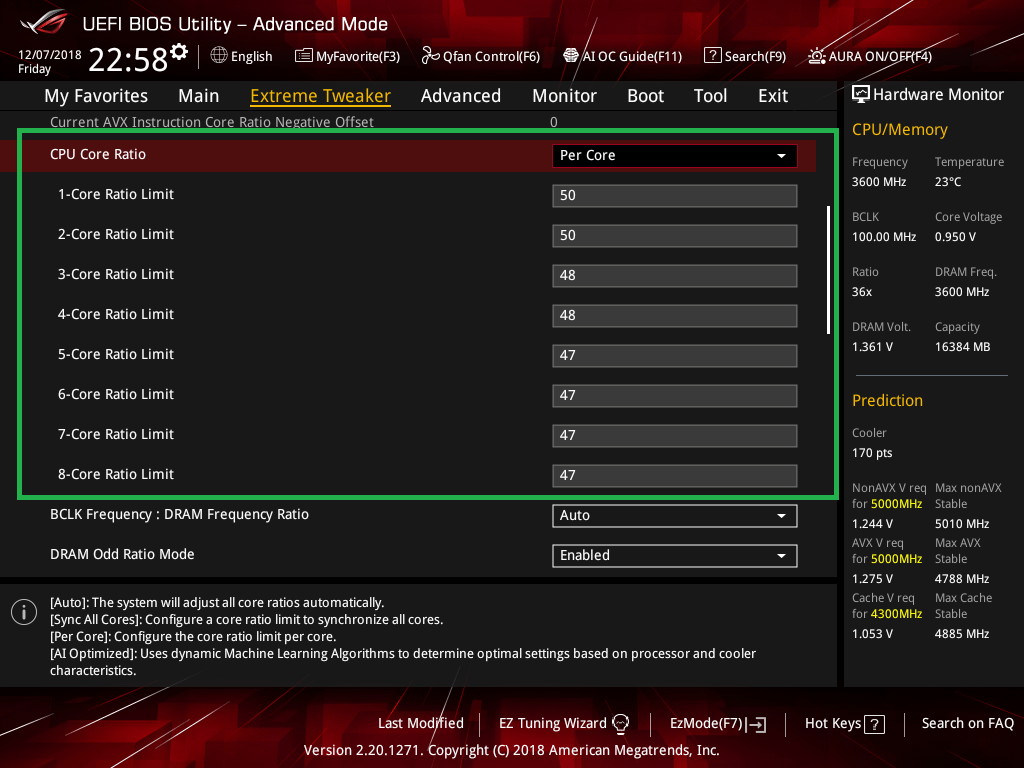
Task: Click 1-Core Ratio Limit input field
Action: click(675, 195)
